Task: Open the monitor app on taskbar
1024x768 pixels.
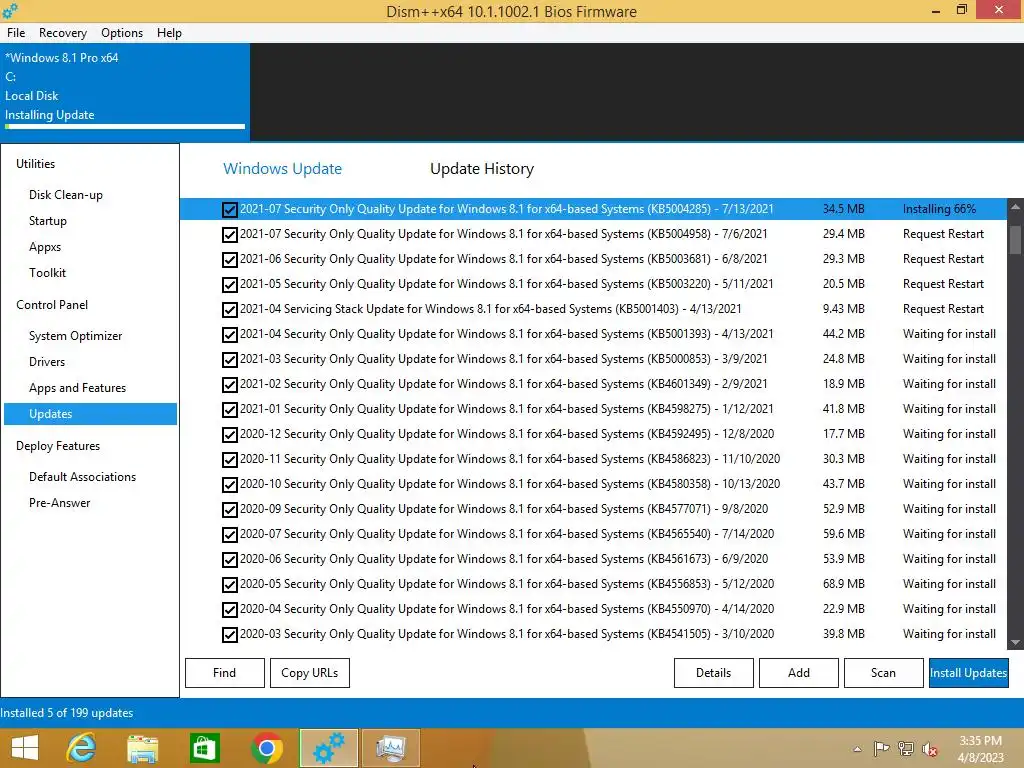Action: pyautogui.click(x=391, y=748)
